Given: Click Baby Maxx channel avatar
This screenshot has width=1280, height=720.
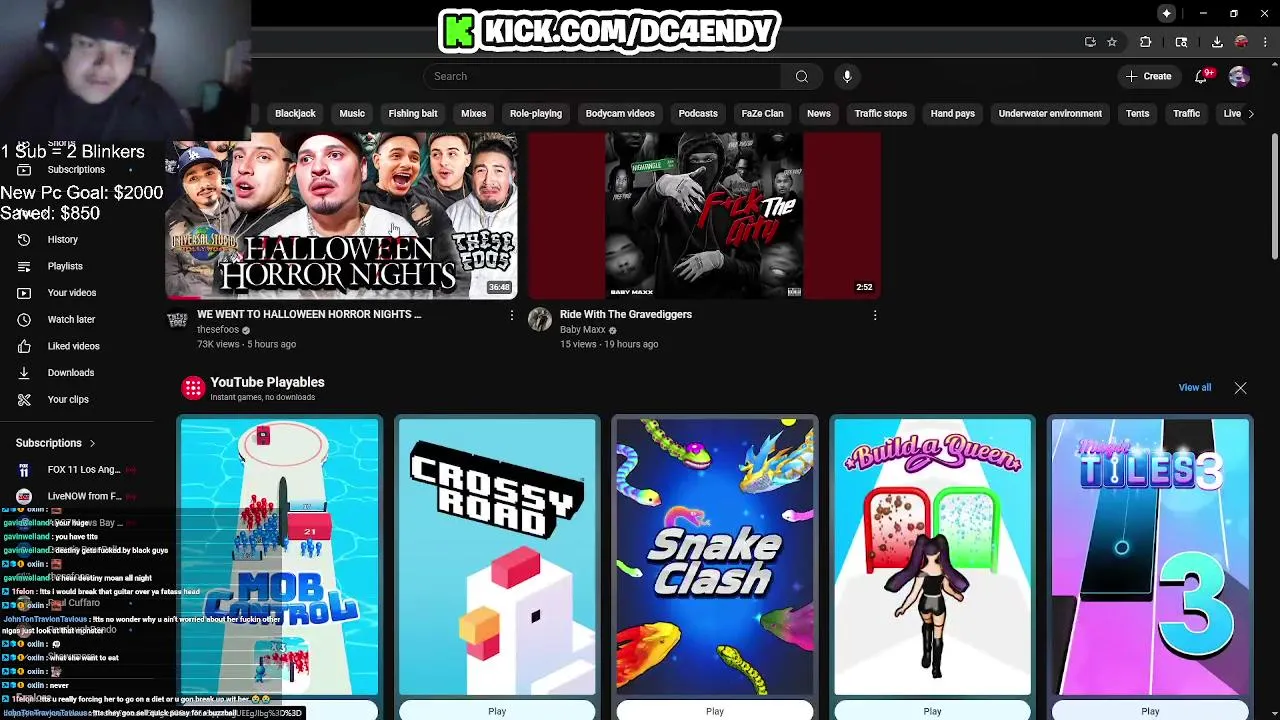Looking at the screenshot, I should coord(540,319).
